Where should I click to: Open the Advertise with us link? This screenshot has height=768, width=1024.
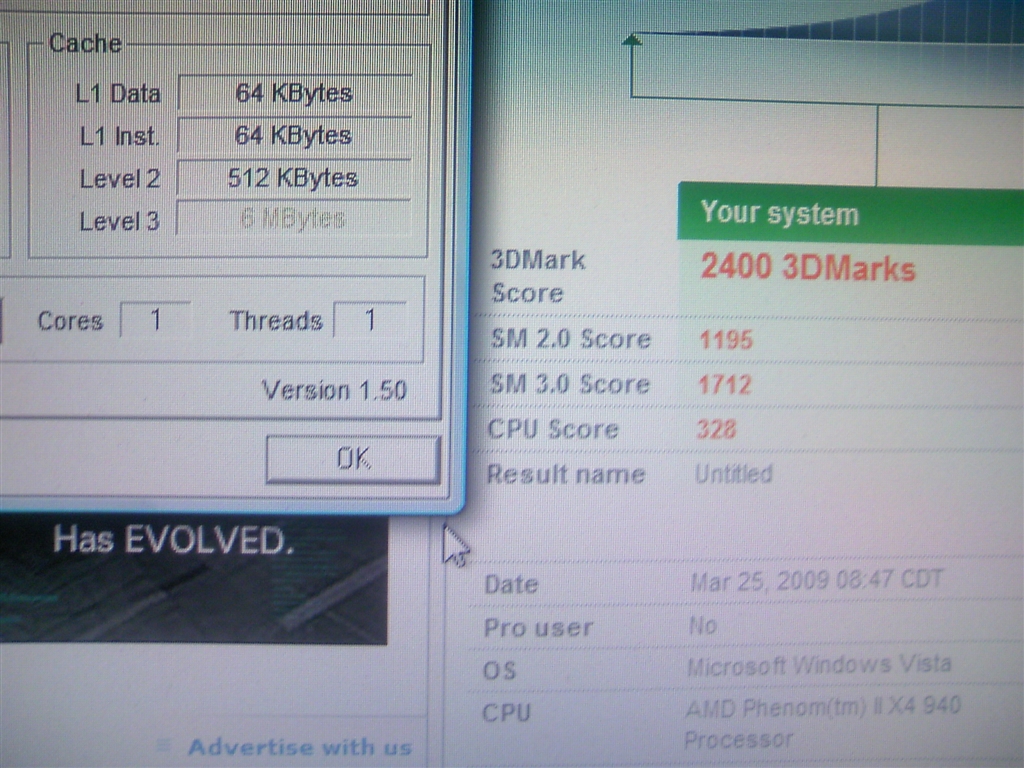(x=300, y=746)
